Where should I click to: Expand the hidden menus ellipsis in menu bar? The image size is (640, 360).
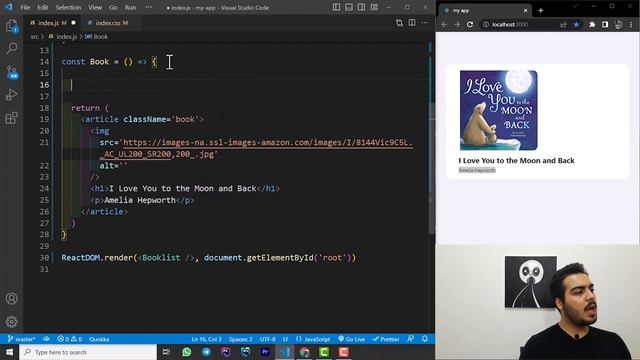pos(149,7)
